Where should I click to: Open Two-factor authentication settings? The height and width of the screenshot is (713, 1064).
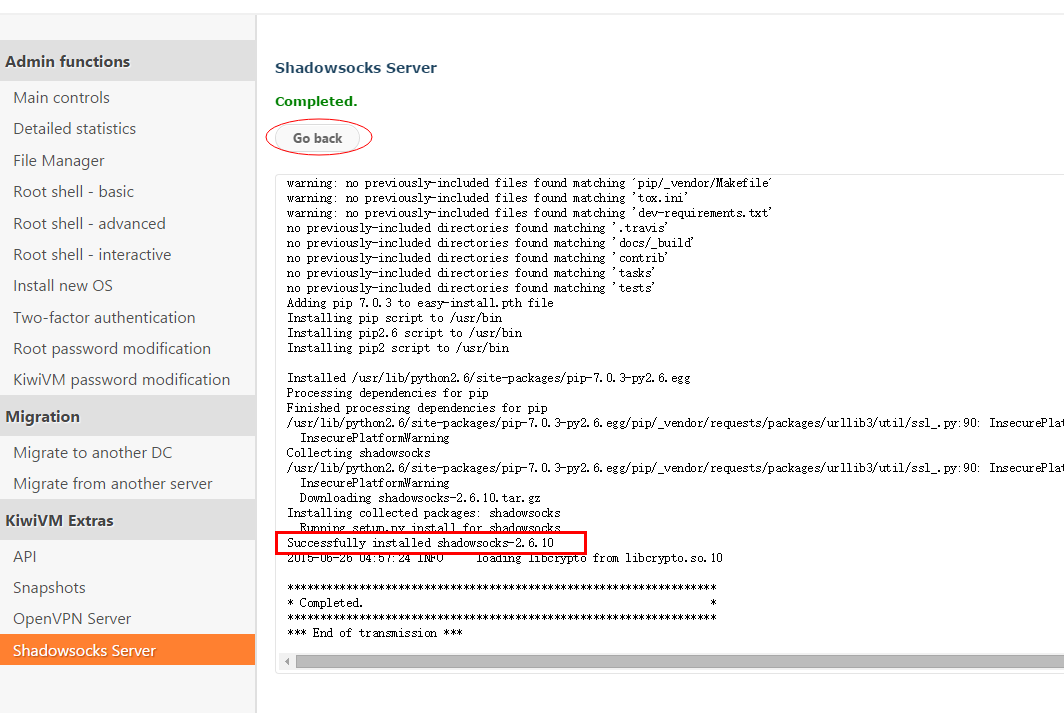pyautogui.click(x=104, y=317)
